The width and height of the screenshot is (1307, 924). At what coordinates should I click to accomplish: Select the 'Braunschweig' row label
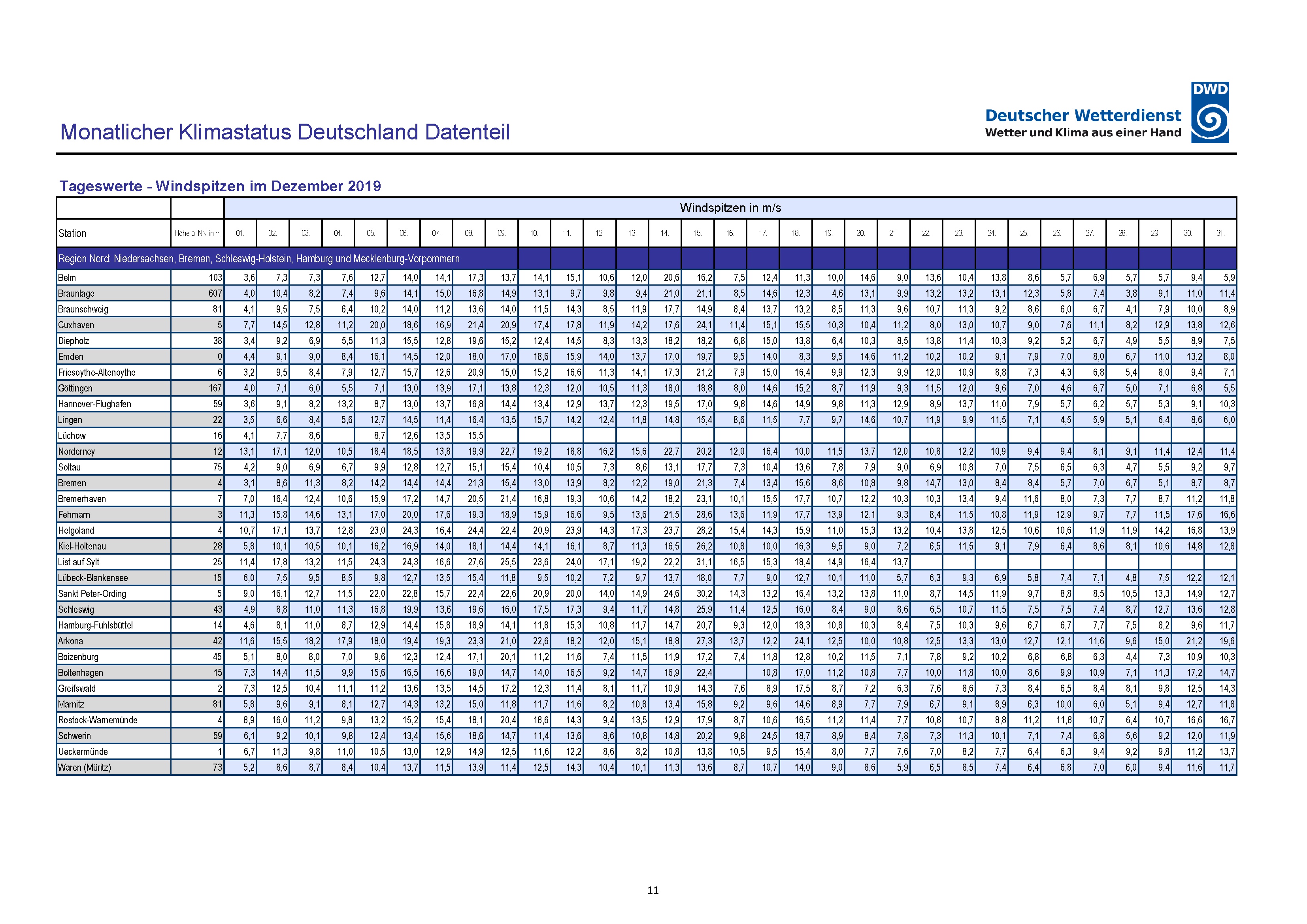pos(83,310)
